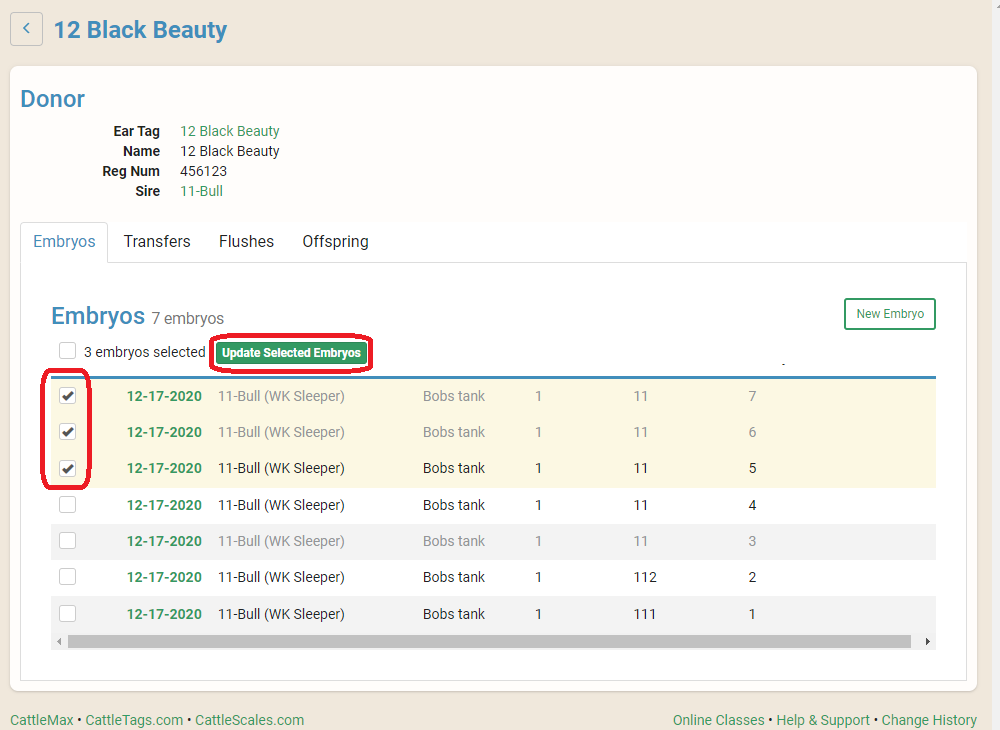Switch to the Flushes tab
Viewport: 1000px width, 730px height.
pyautogui.click(x=246, y=242)
